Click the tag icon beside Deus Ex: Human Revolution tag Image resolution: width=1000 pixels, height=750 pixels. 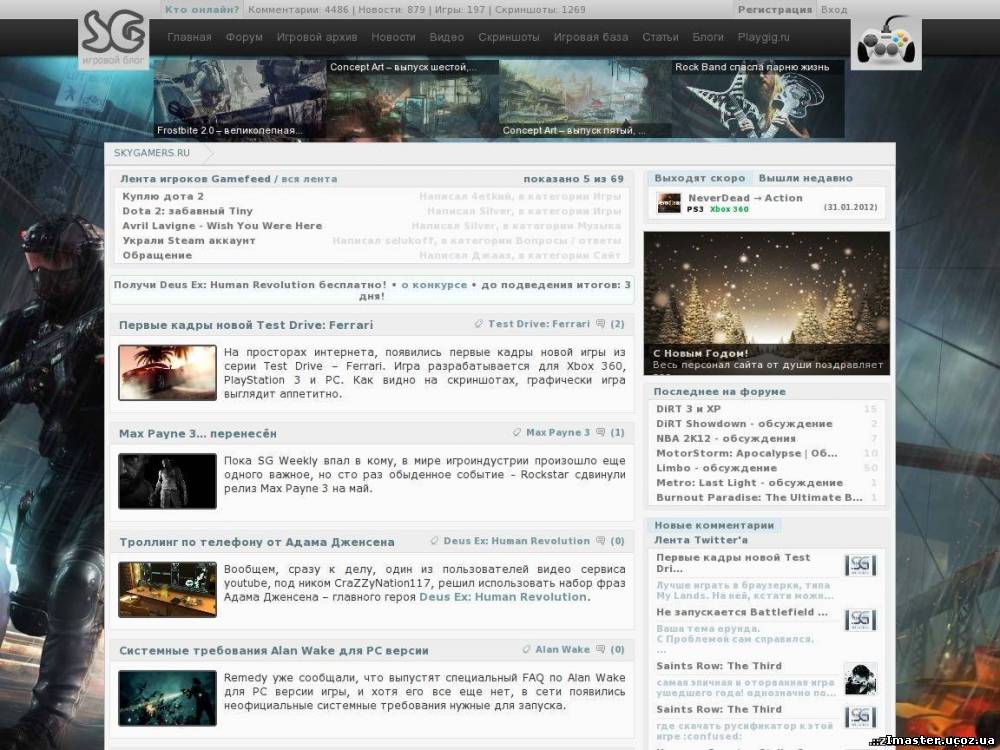(x=434, y=541)
